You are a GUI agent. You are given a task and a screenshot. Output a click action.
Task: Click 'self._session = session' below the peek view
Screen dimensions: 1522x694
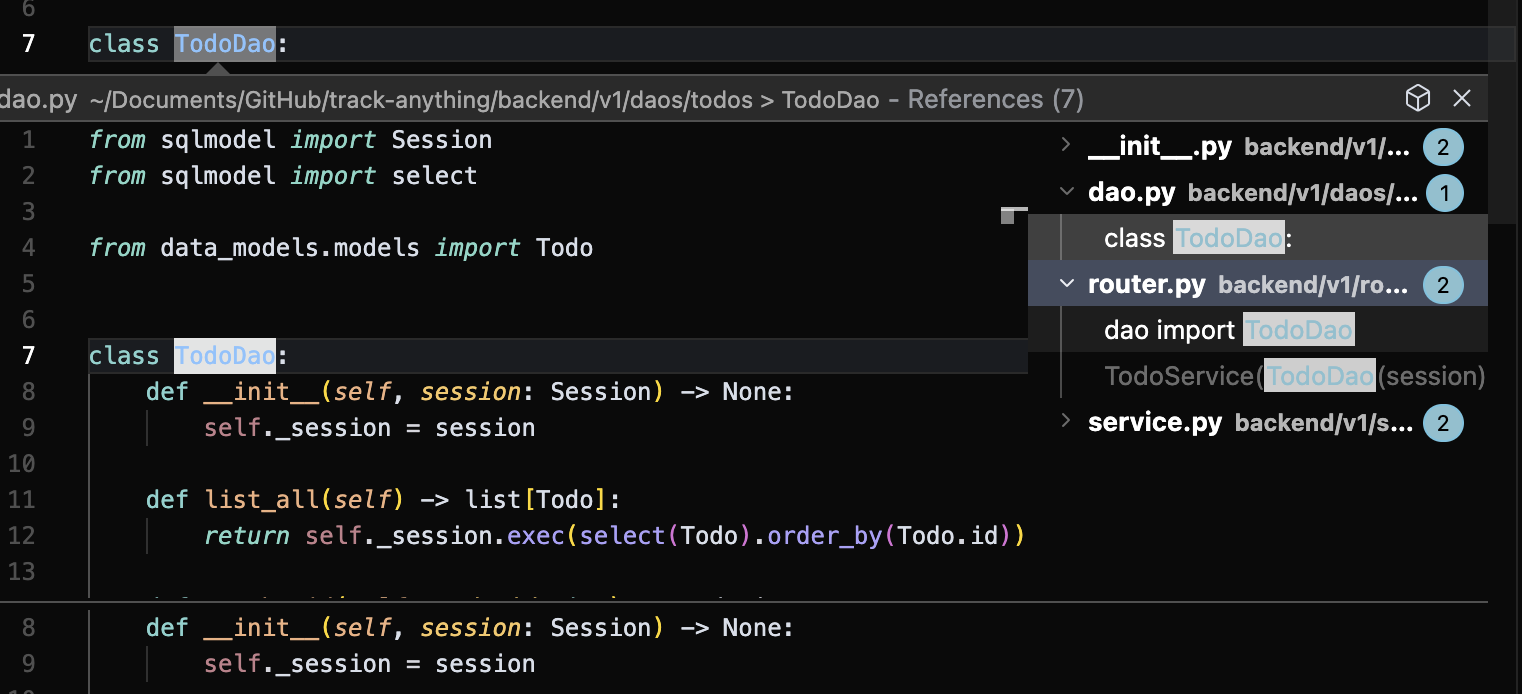click(x=370, y=663)
